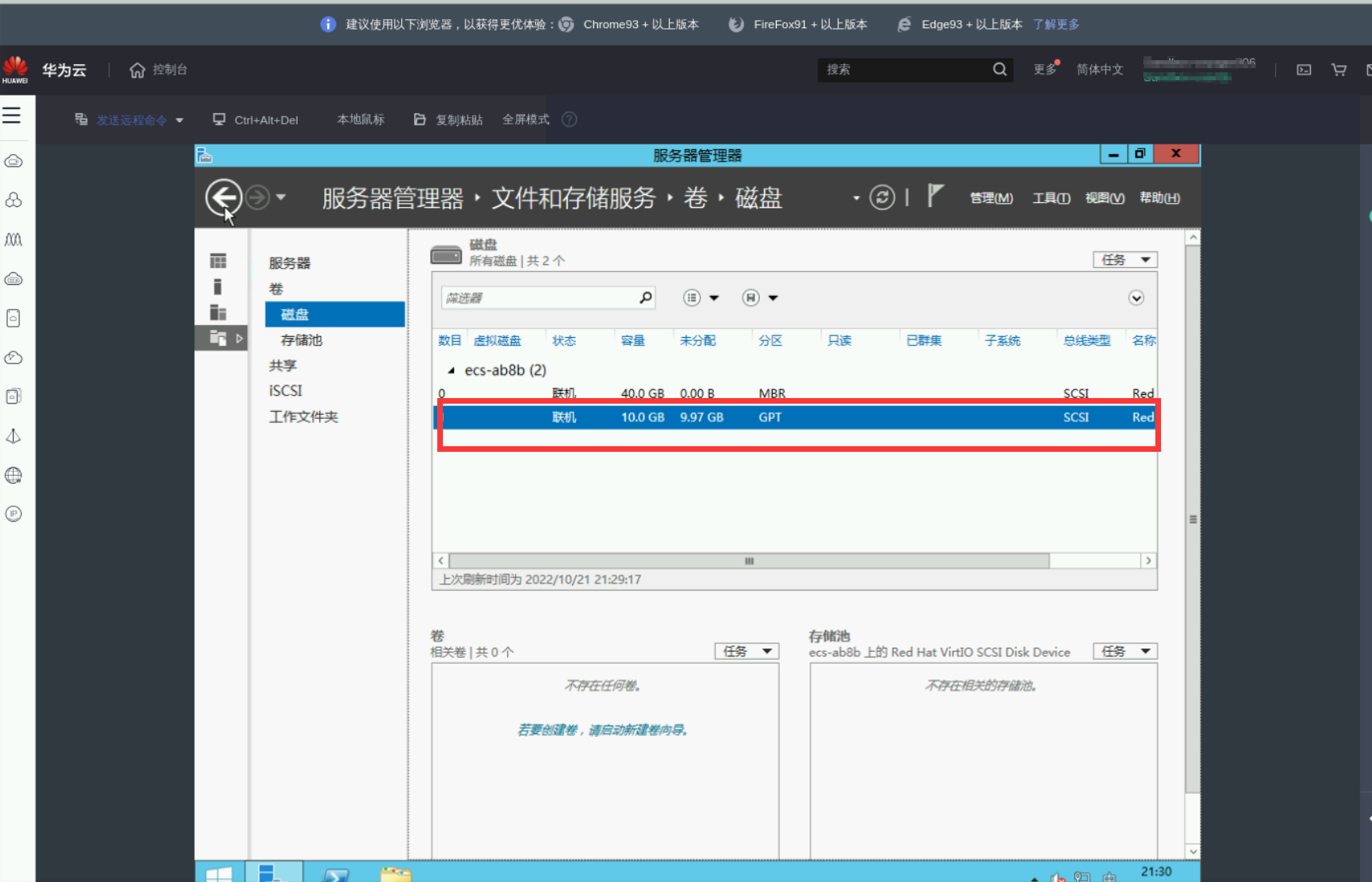Open the 更多 menu in header
This screenshot has height=882, width=1372.
pos(1045,70)
